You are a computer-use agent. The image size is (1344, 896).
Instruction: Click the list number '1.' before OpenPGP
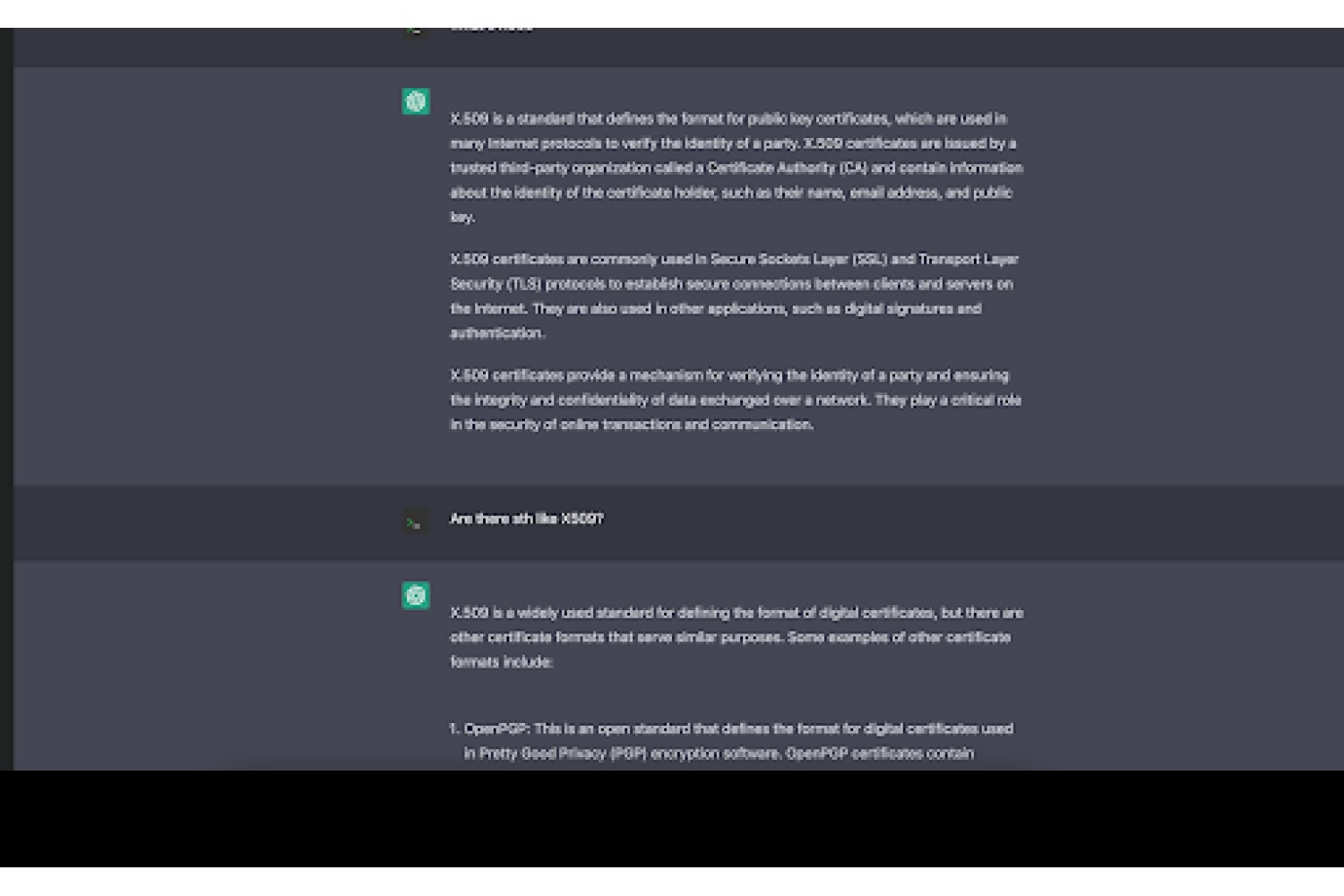[x=455, y=728]
